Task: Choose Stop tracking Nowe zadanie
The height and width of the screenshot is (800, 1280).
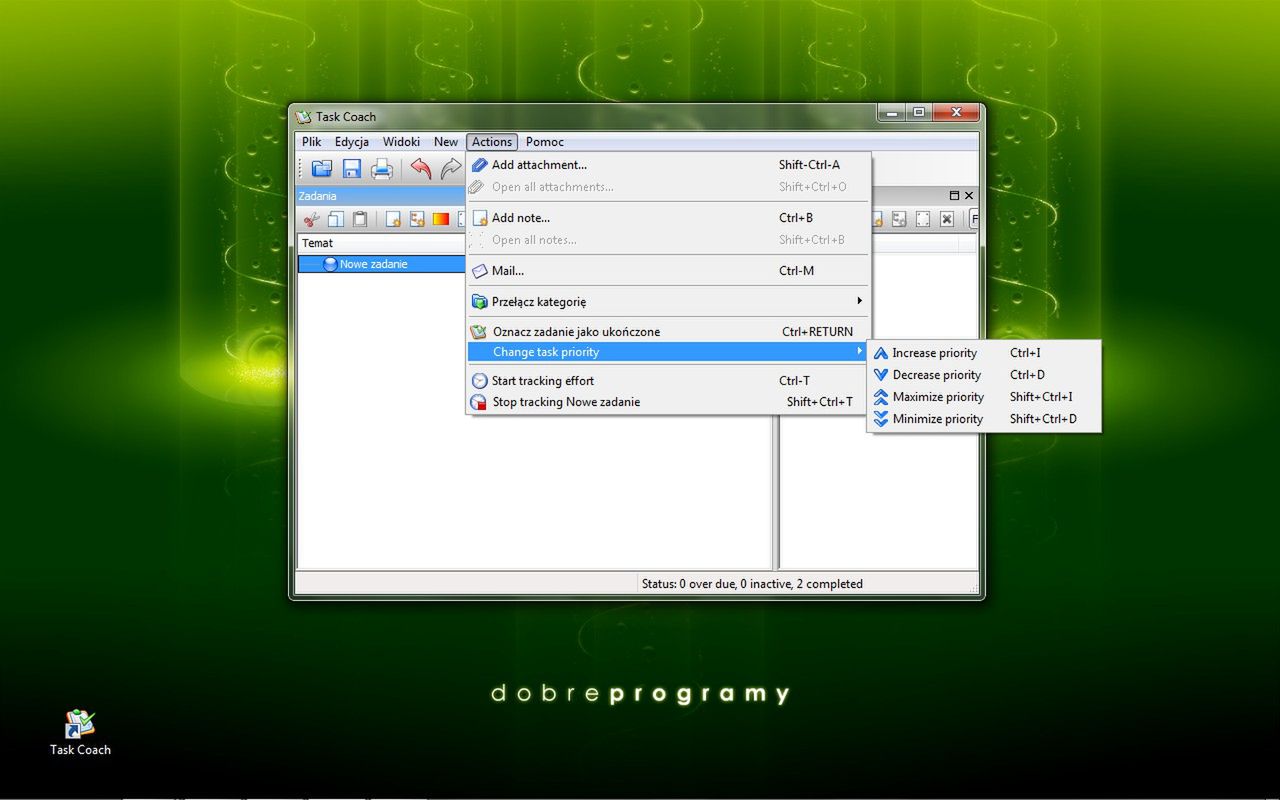Action: [x=669, y=402]
